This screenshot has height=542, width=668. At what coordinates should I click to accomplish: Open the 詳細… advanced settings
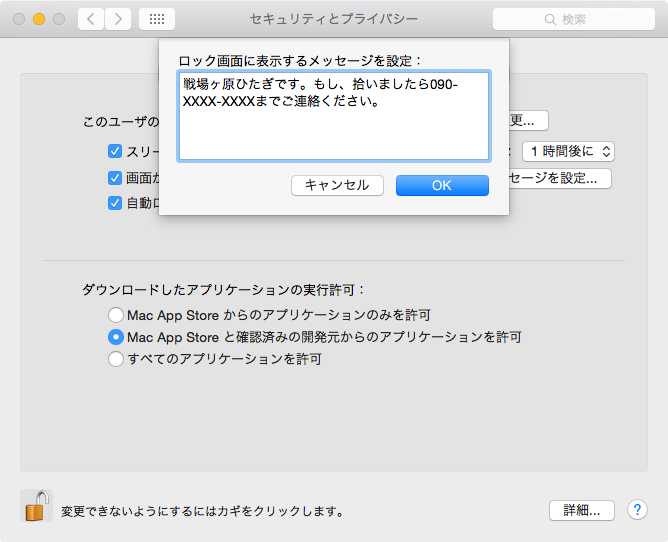click(582, 510)
